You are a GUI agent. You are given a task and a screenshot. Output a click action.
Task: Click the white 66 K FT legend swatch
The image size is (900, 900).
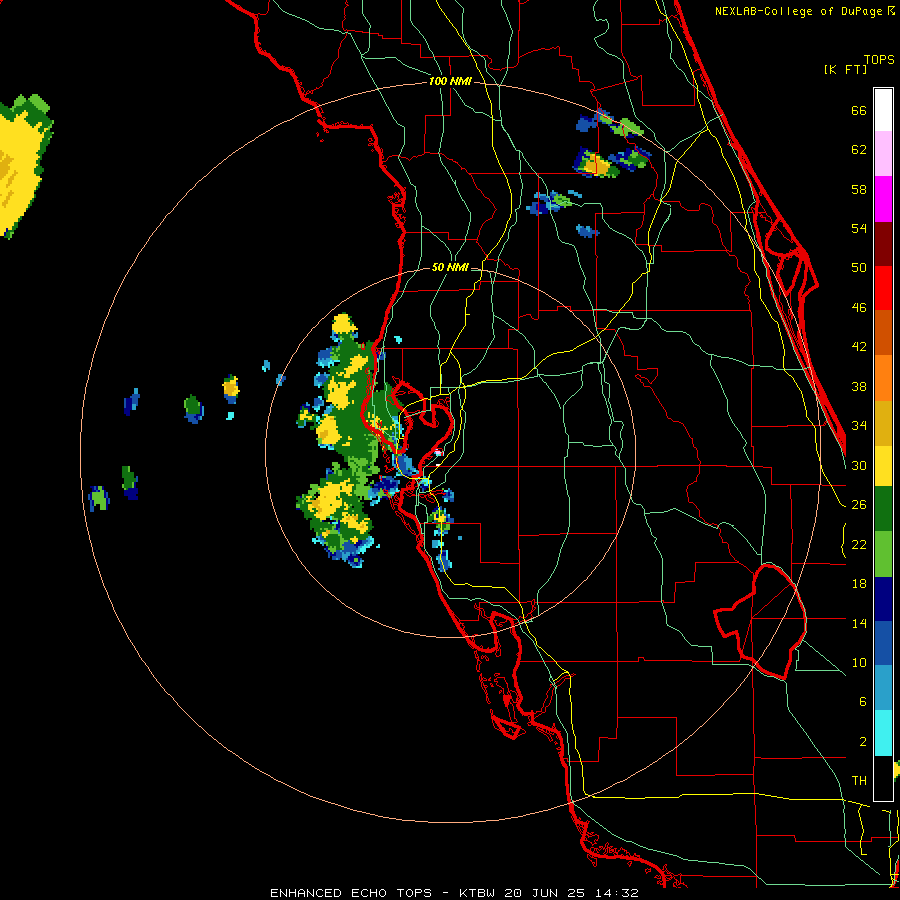click(883, 110)
